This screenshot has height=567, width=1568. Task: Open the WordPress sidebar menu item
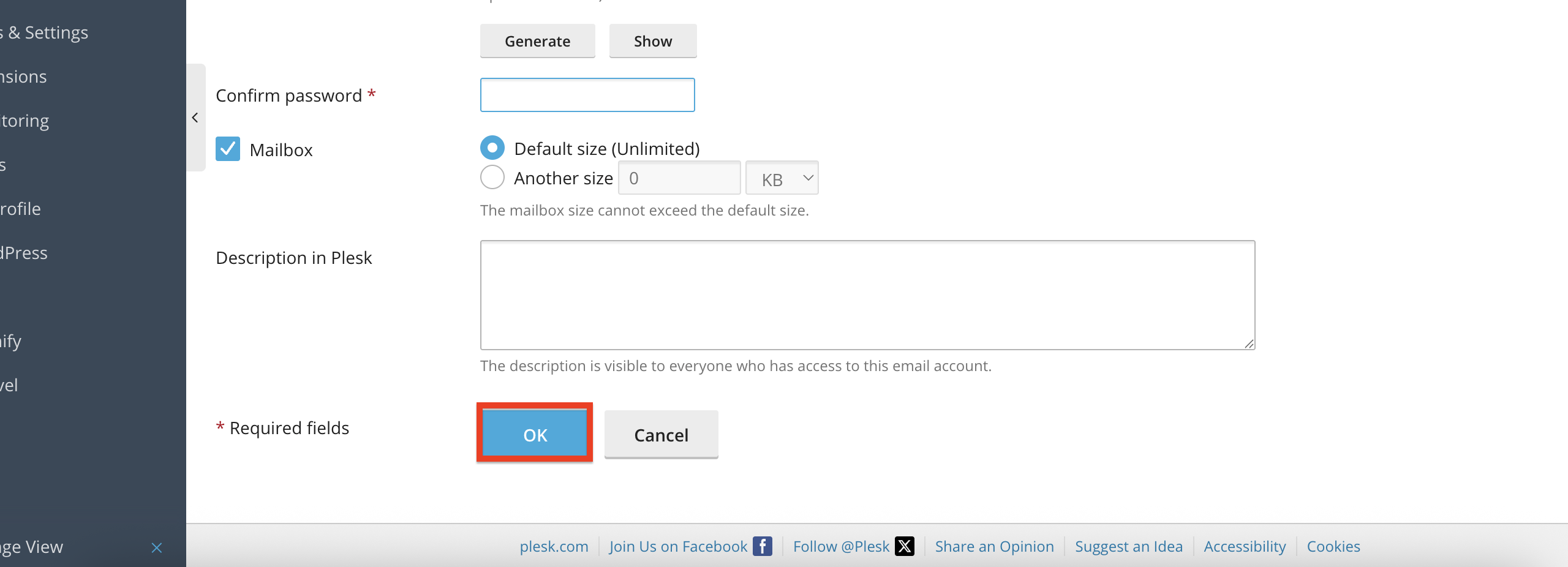pos(23,253)
